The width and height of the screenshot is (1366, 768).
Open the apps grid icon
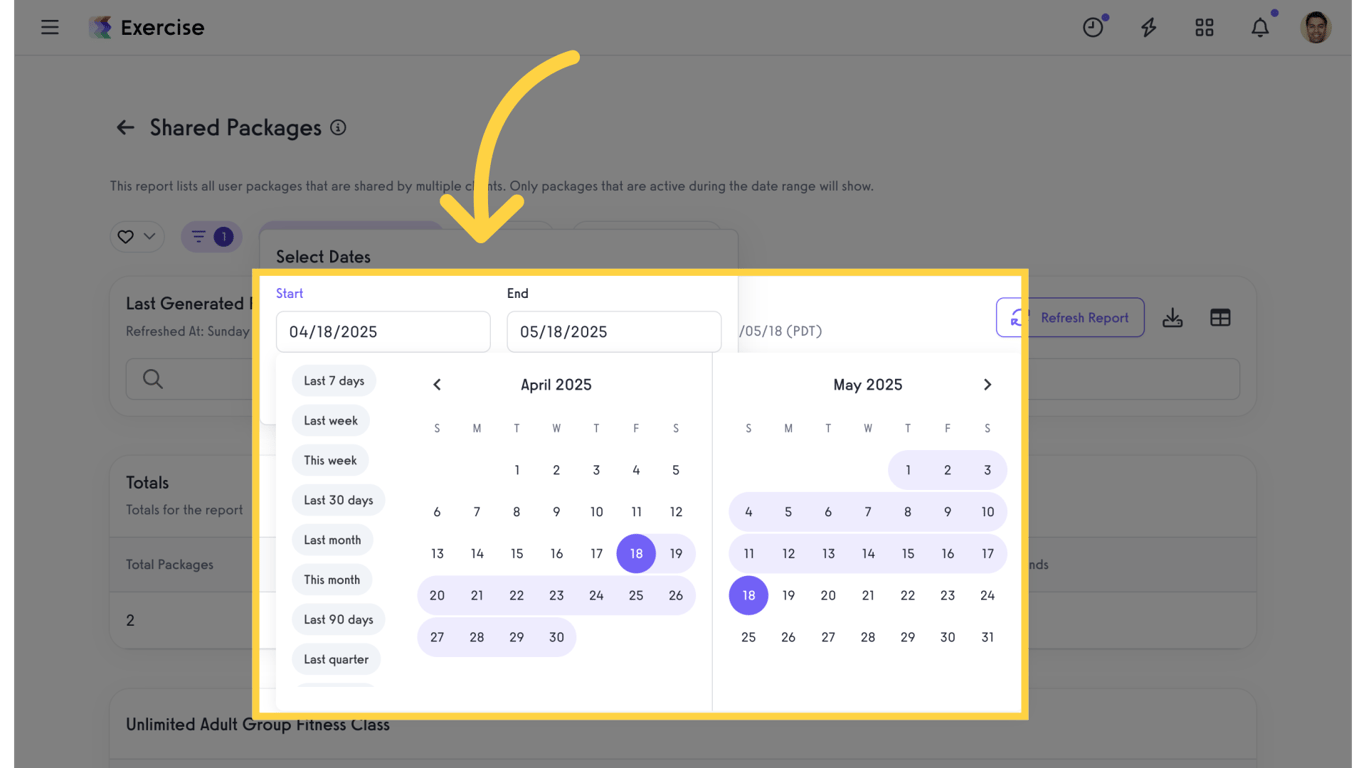click(x=1204, y=27)
